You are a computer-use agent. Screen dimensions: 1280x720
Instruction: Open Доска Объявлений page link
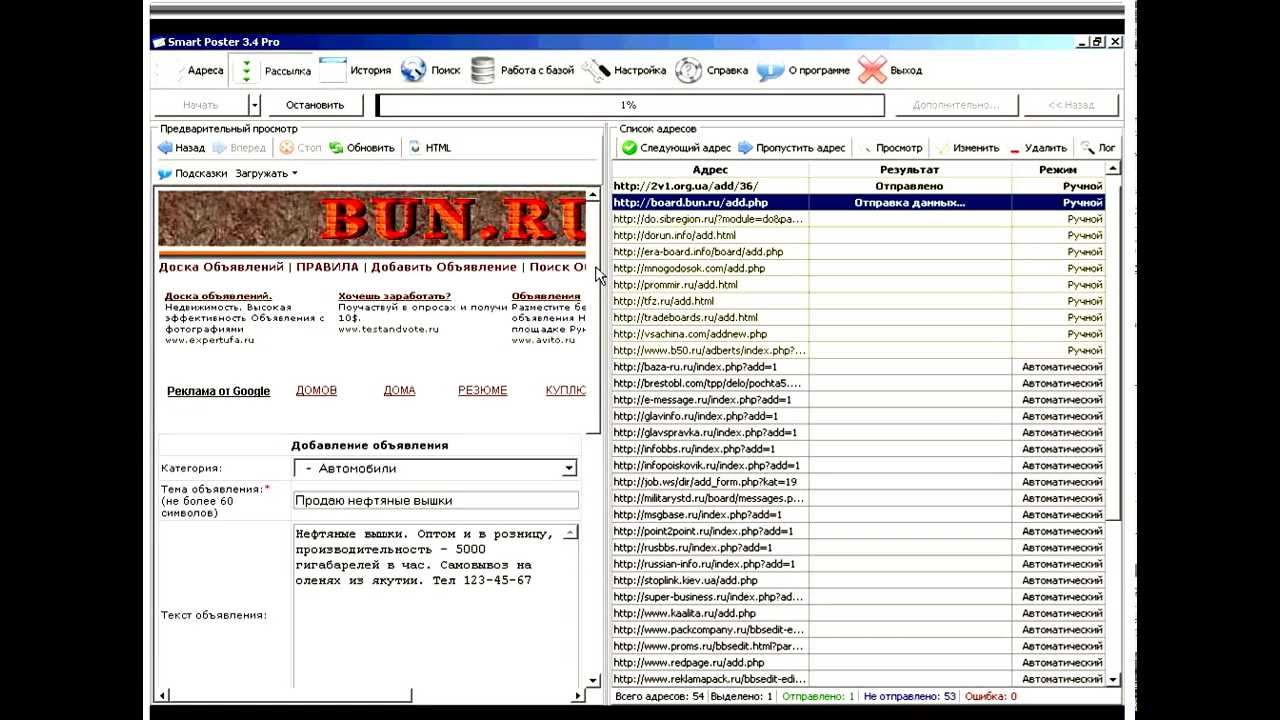[x=221, y=267]
